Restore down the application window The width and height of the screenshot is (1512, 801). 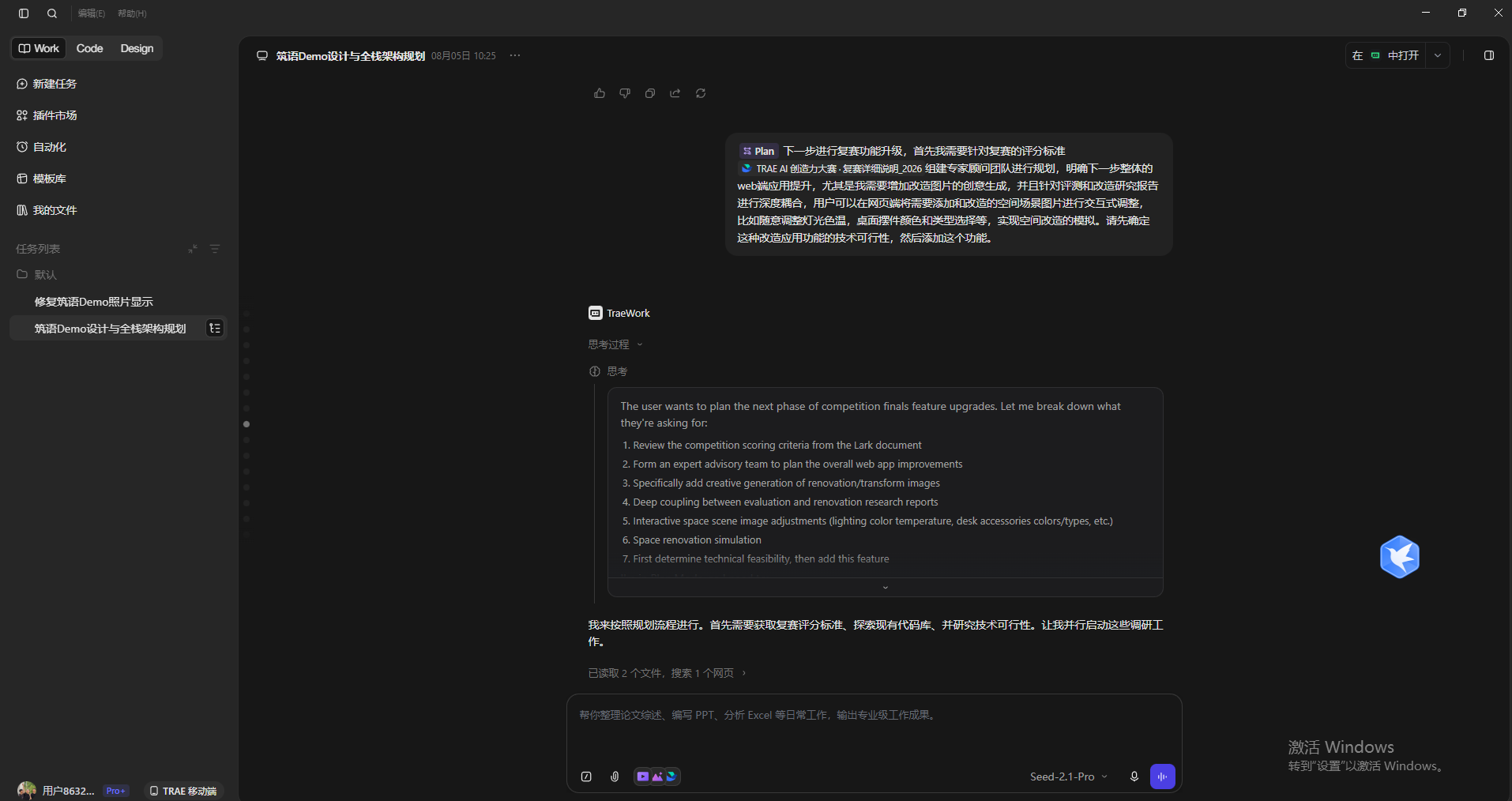click(x=1462, y=13)
